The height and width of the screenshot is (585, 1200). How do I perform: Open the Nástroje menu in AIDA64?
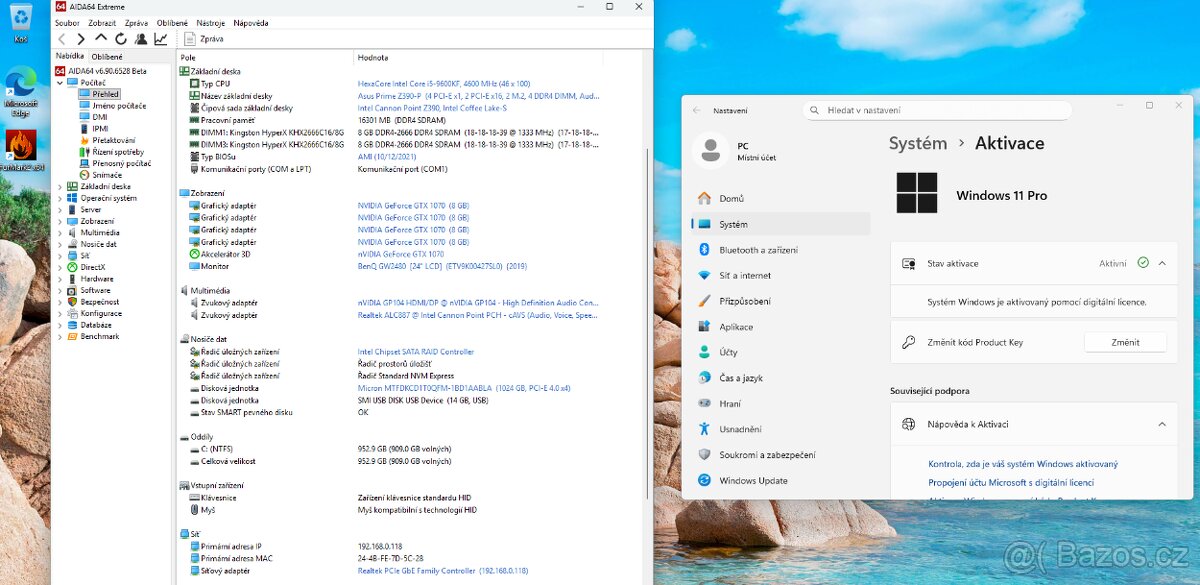(x=210, y=22)
